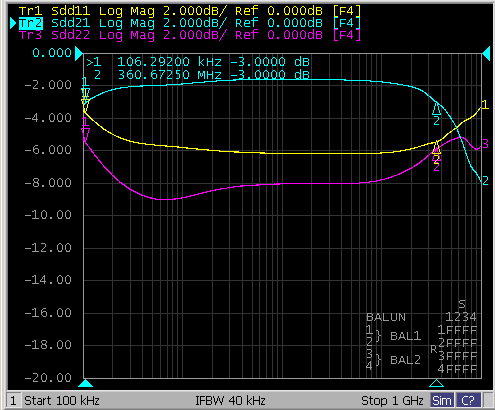The width and height of the screenshot is (495, 410).
Task: Click the Start 100 kHz value
Action: 62,400
